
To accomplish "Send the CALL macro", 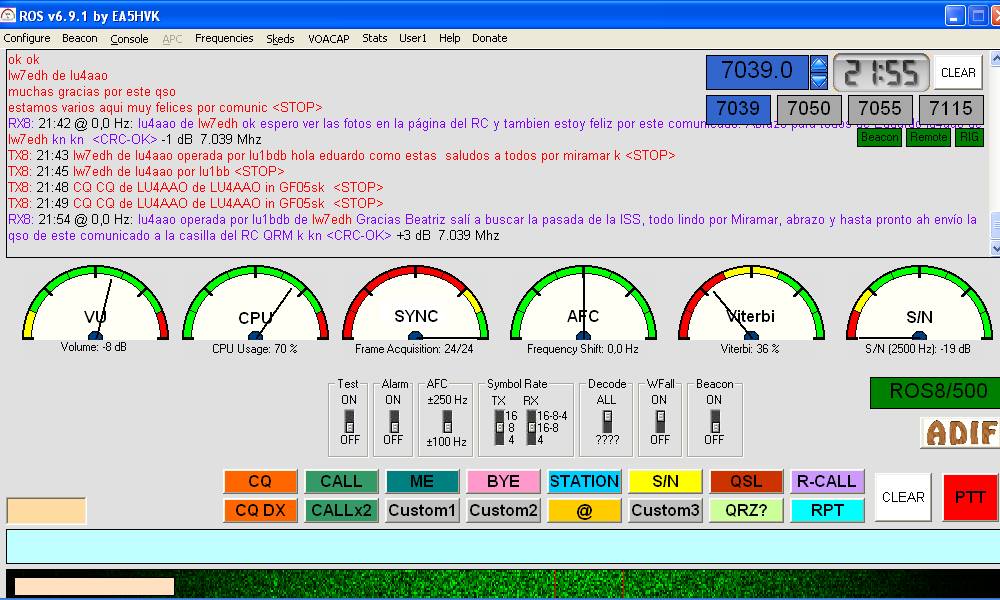I will pos(341,481).
